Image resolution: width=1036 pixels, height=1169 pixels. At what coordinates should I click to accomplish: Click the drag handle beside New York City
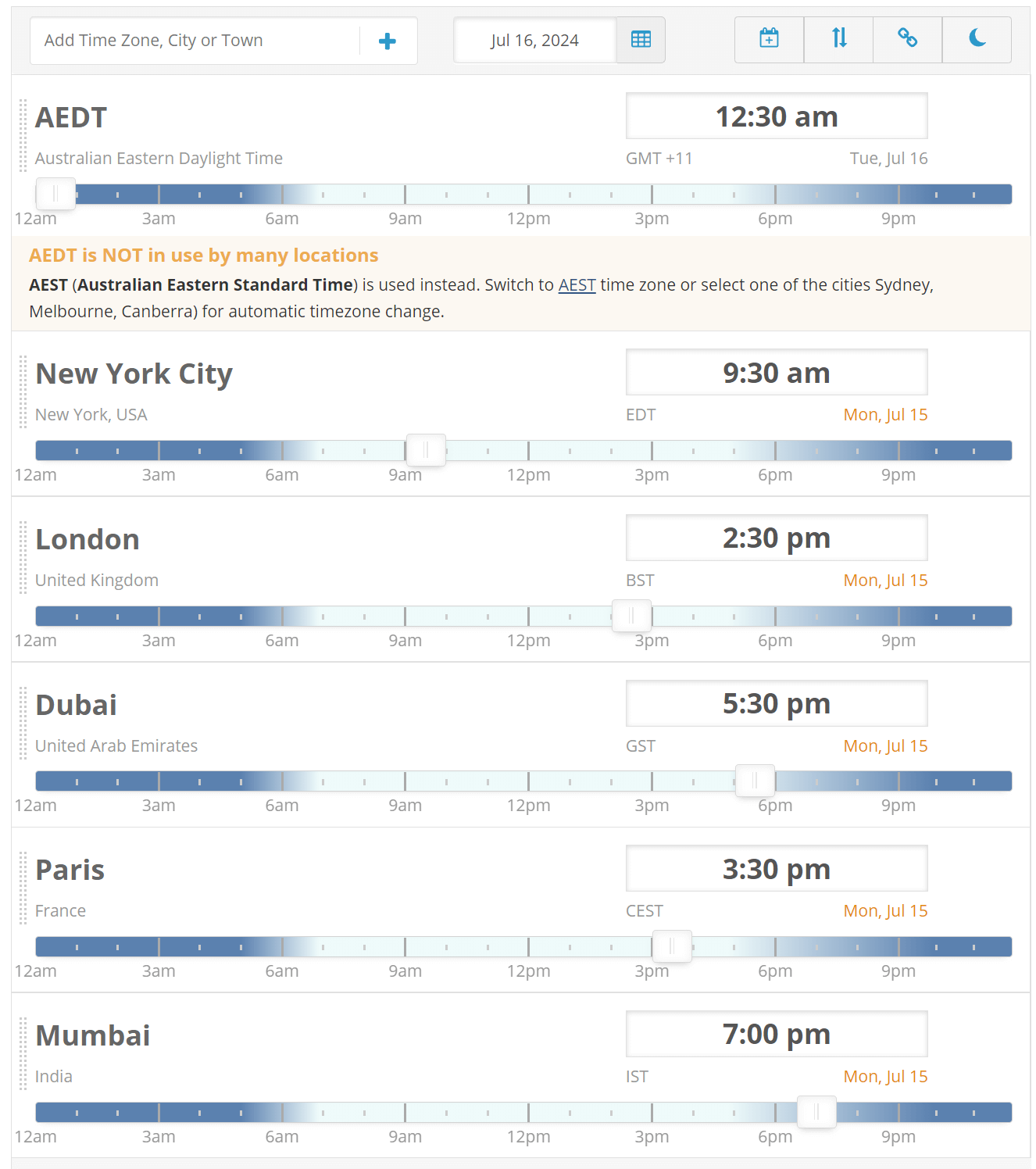[x=23, y=391]
